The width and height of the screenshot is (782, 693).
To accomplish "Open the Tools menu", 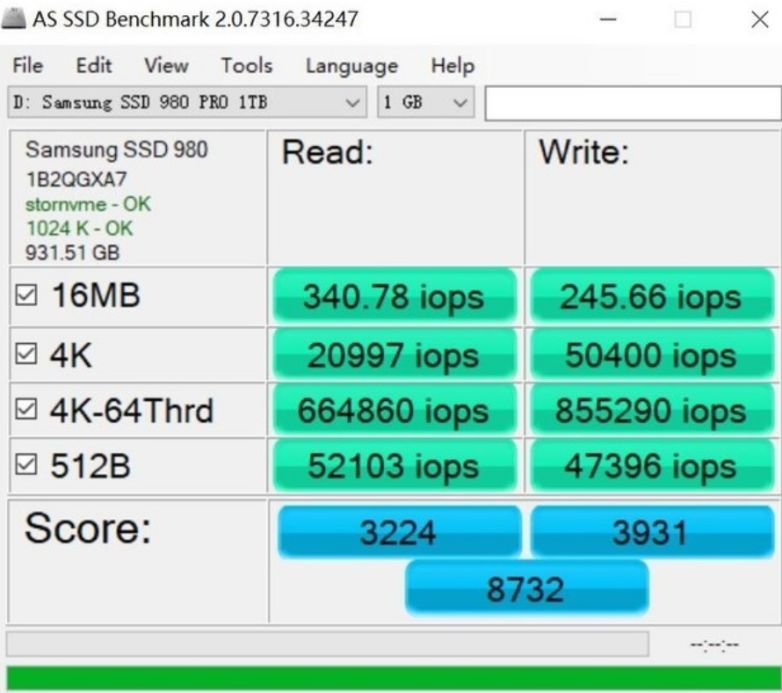I will pyautogui.click(x=246, y=66).
